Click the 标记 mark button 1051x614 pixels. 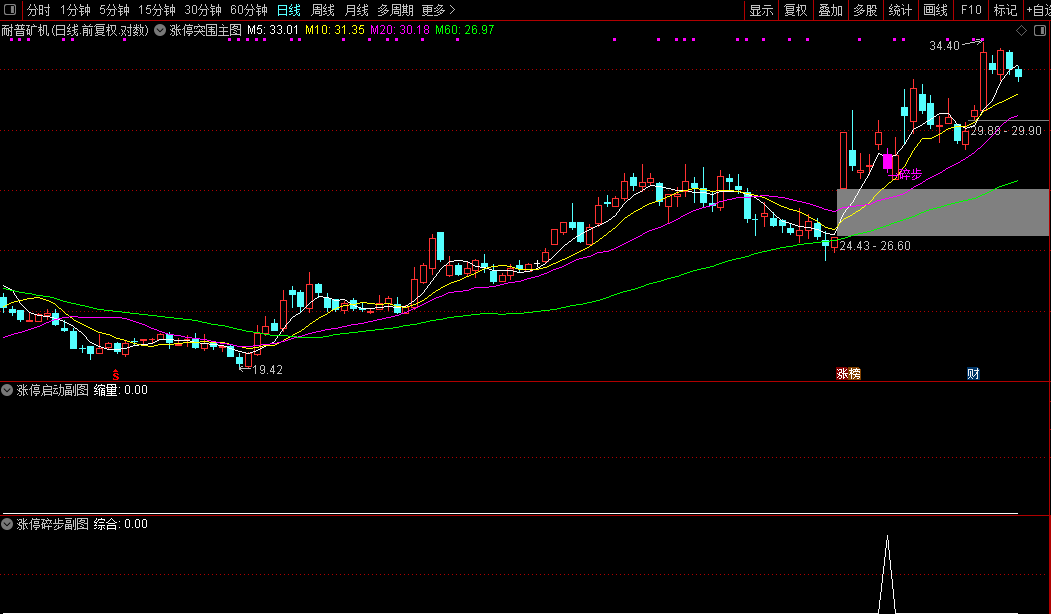pos(1005,10)
